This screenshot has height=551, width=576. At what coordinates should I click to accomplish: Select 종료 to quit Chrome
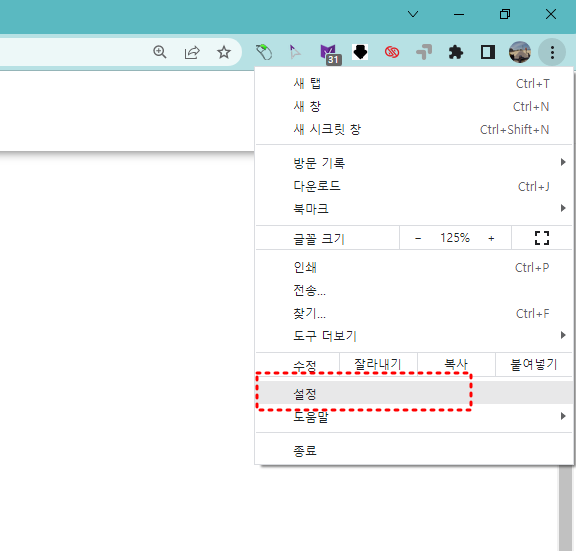pos(414,450)
